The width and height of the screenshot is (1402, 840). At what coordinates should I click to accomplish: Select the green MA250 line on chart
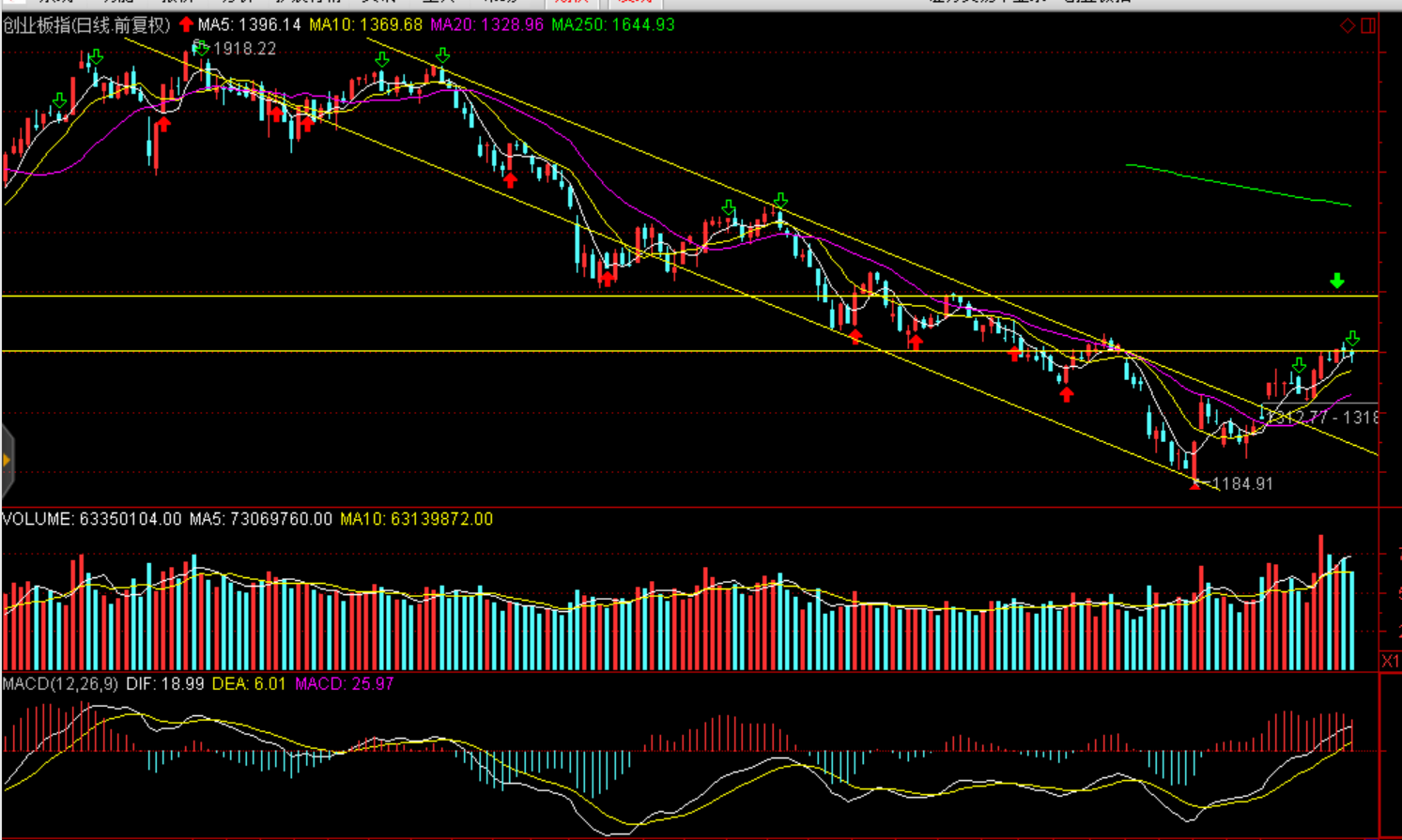click(1240, 185)
